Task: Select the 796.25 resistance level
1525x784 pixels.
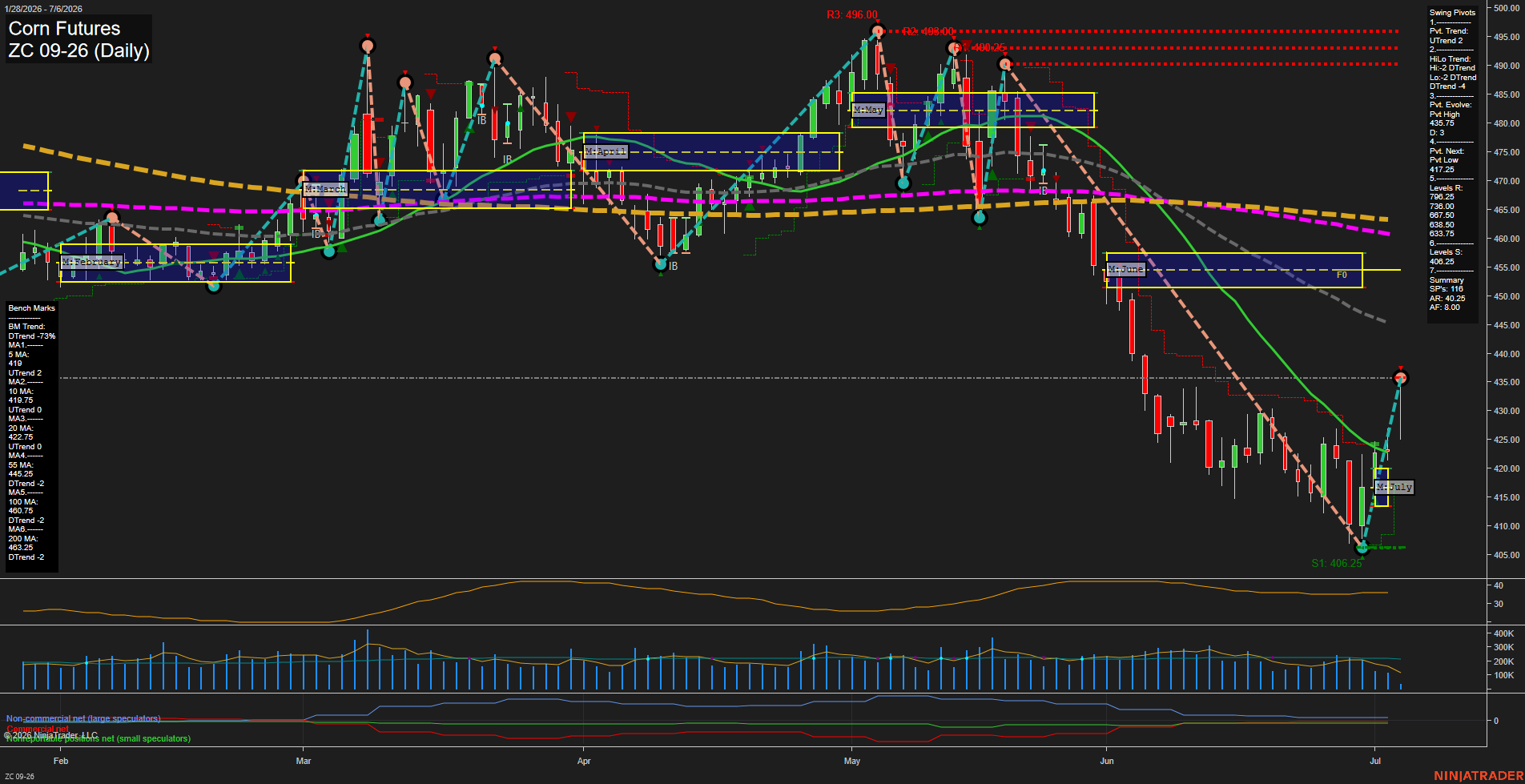Action: click(x=1442, y=197)
